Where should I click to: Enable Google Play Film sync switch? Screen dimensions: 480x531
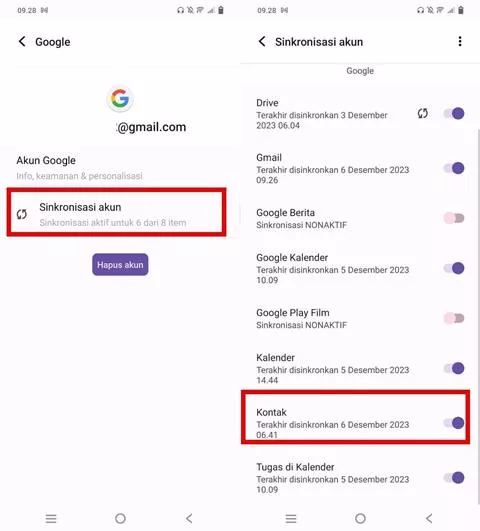[454, 318]
